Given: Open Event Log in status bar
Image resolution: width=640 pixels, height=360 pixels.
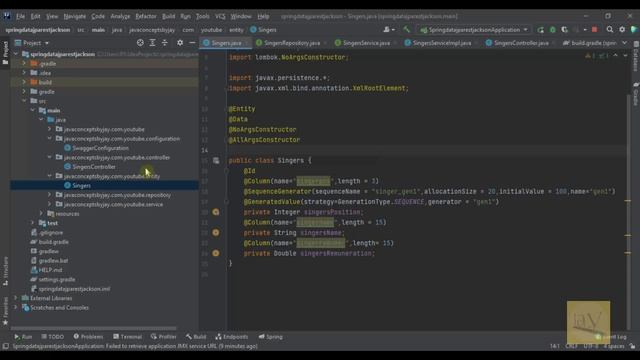Looking at the screenshot, I should tap(611, 337).
